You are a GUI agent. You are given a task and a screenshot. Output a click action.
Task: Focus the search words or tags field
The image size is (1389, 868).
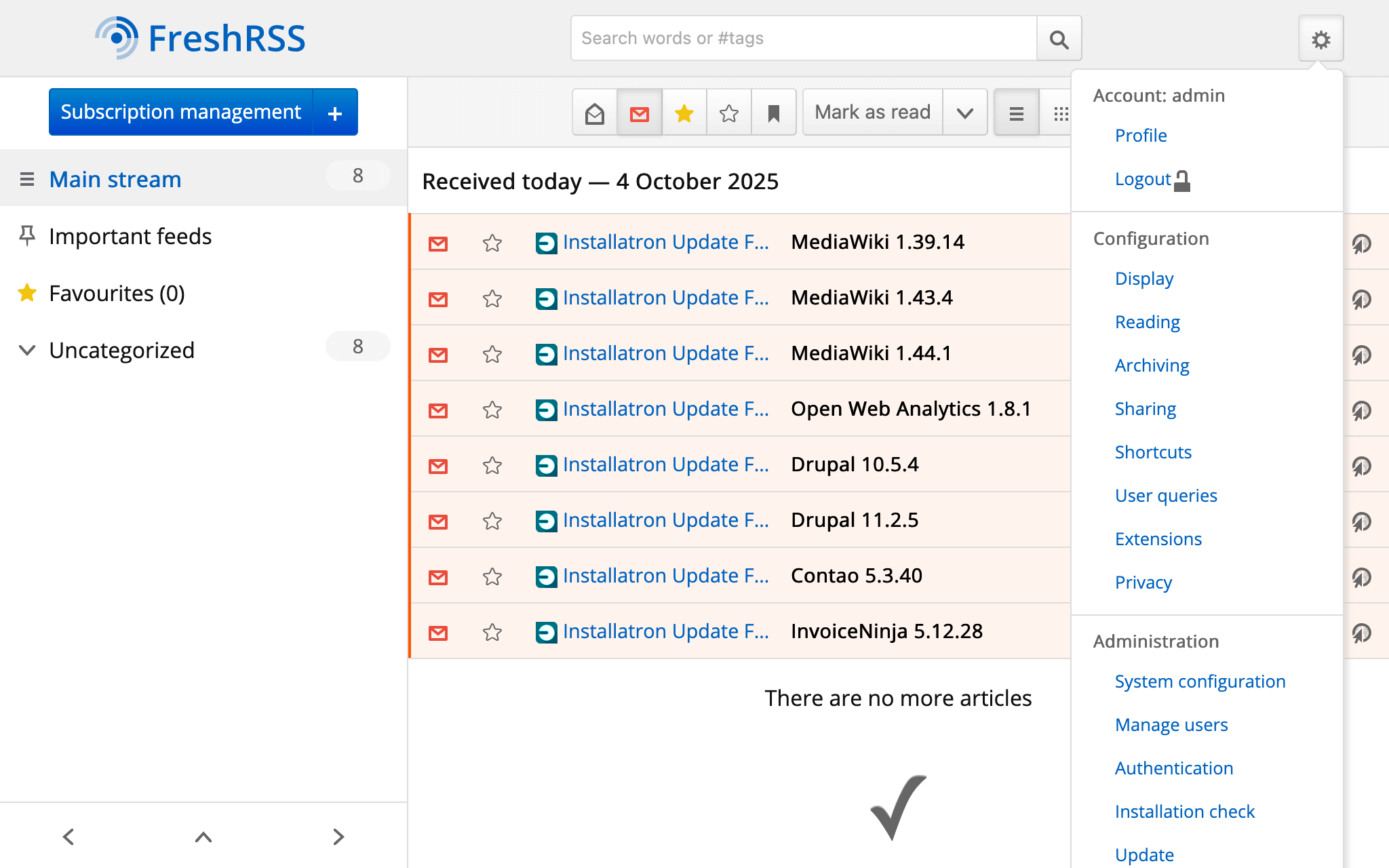coord(804,39)
